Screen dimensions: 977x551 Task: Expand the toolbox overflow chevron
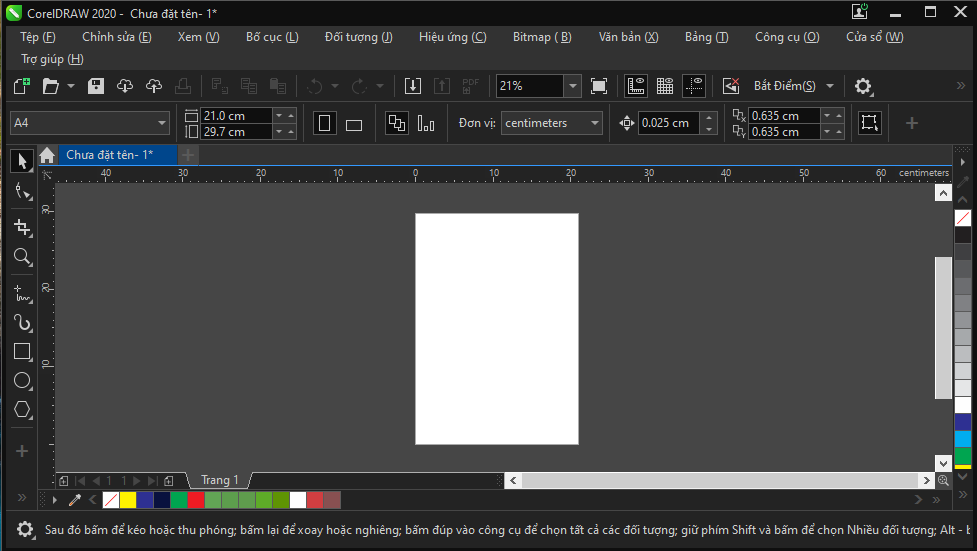coord(22,497)
